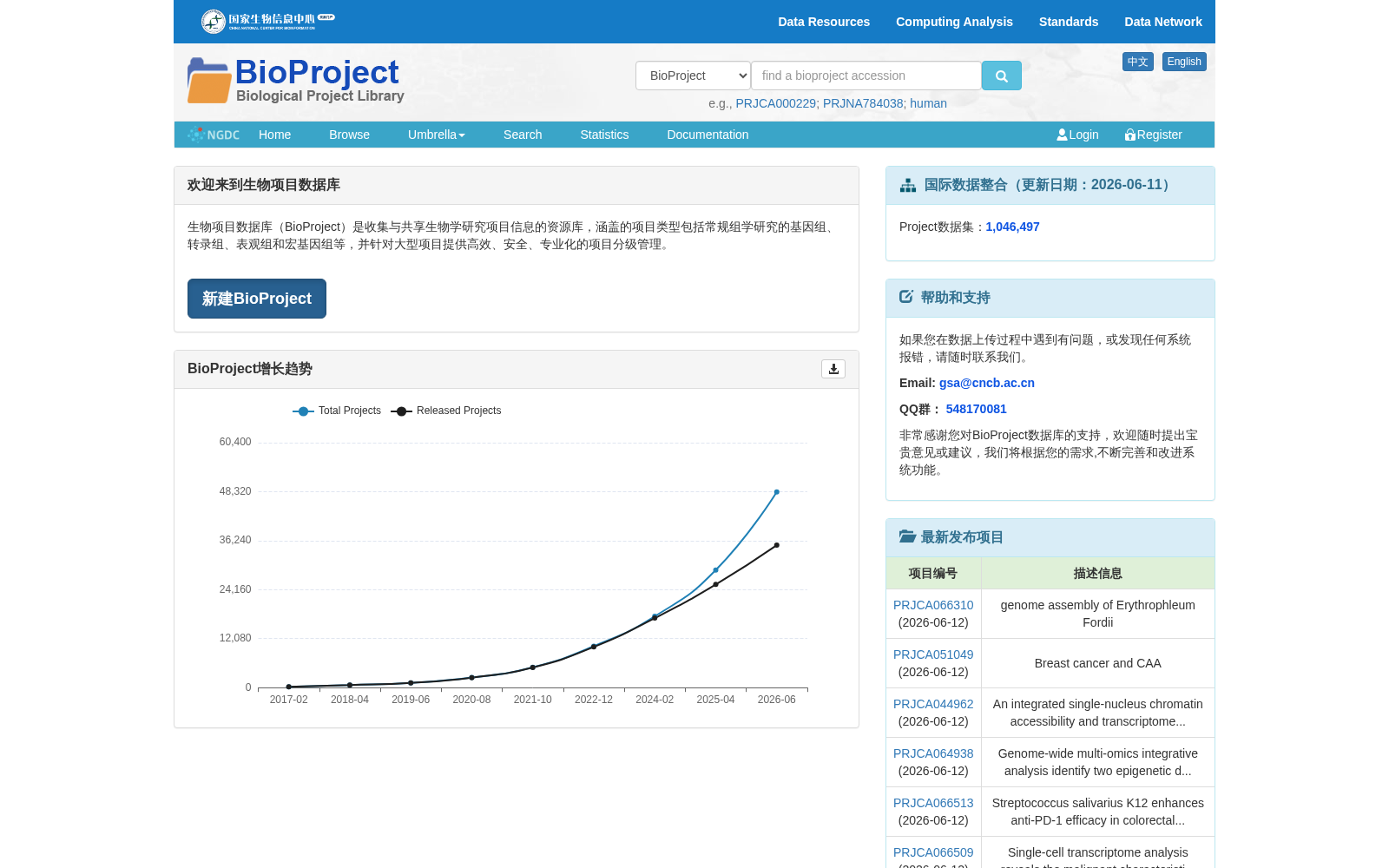This screenshot has width=1389, height=868.
Task: Click the NGDC logo in navbar
Action: point(214,135)
